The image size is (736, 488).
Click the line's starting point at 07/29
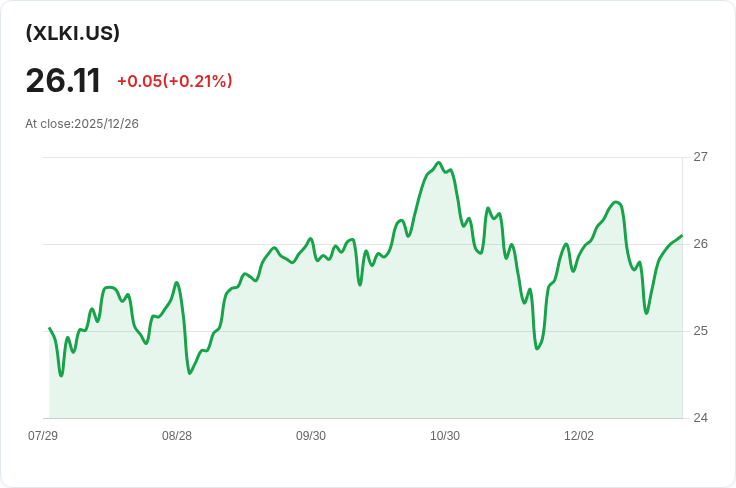pyautogui.click(x=50, y=328)
